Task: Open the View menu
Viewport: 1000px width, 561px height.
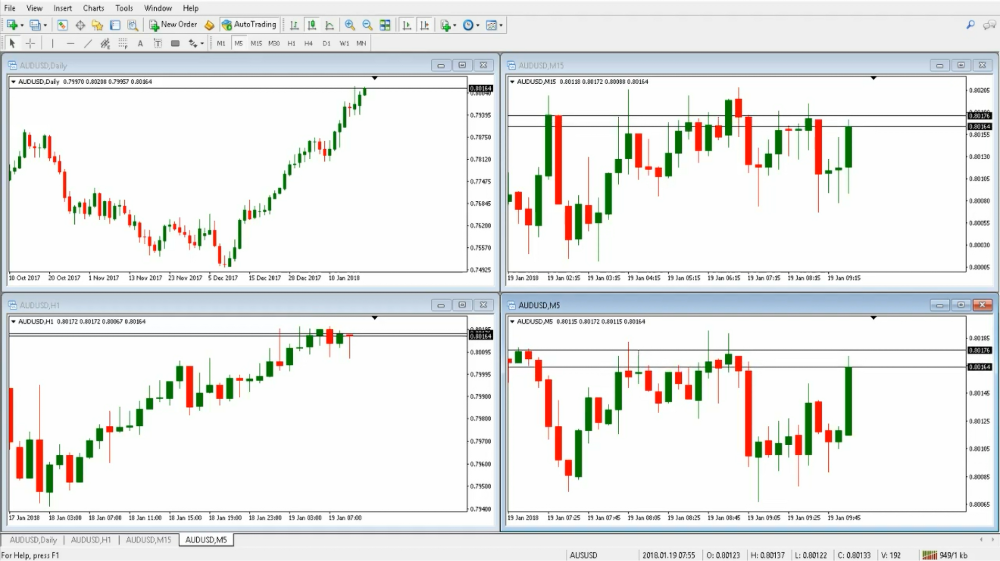Action: (34, 8)
